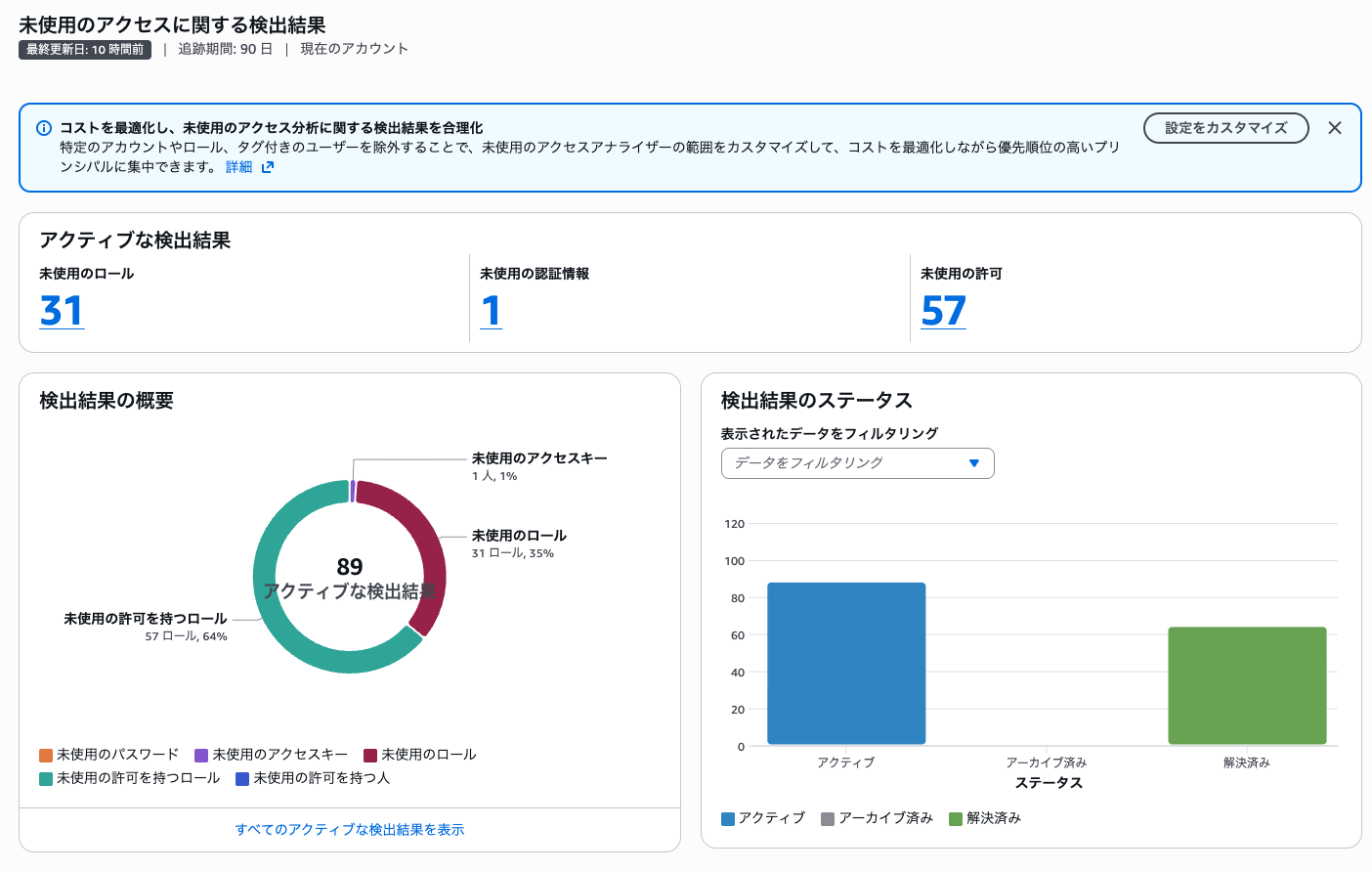Click the 57 ロール, 64% donut label
The width and height of the screenshot is (1372, 871).
coord(186,636)
